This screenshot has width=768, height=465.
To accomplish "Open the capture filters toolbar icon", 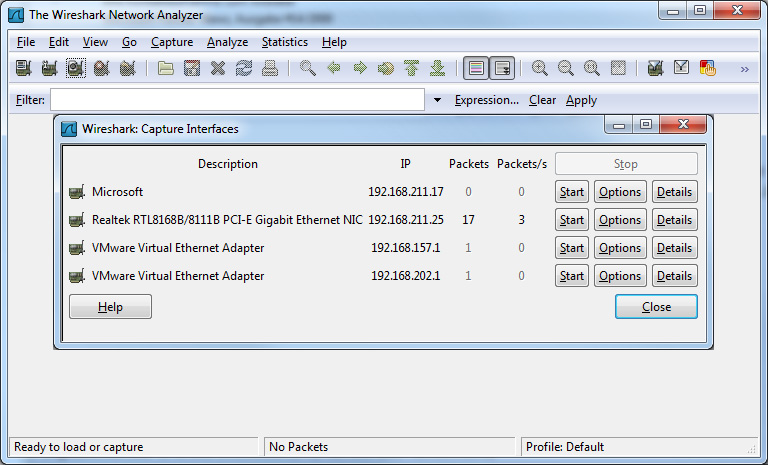I will coord(655,68).
